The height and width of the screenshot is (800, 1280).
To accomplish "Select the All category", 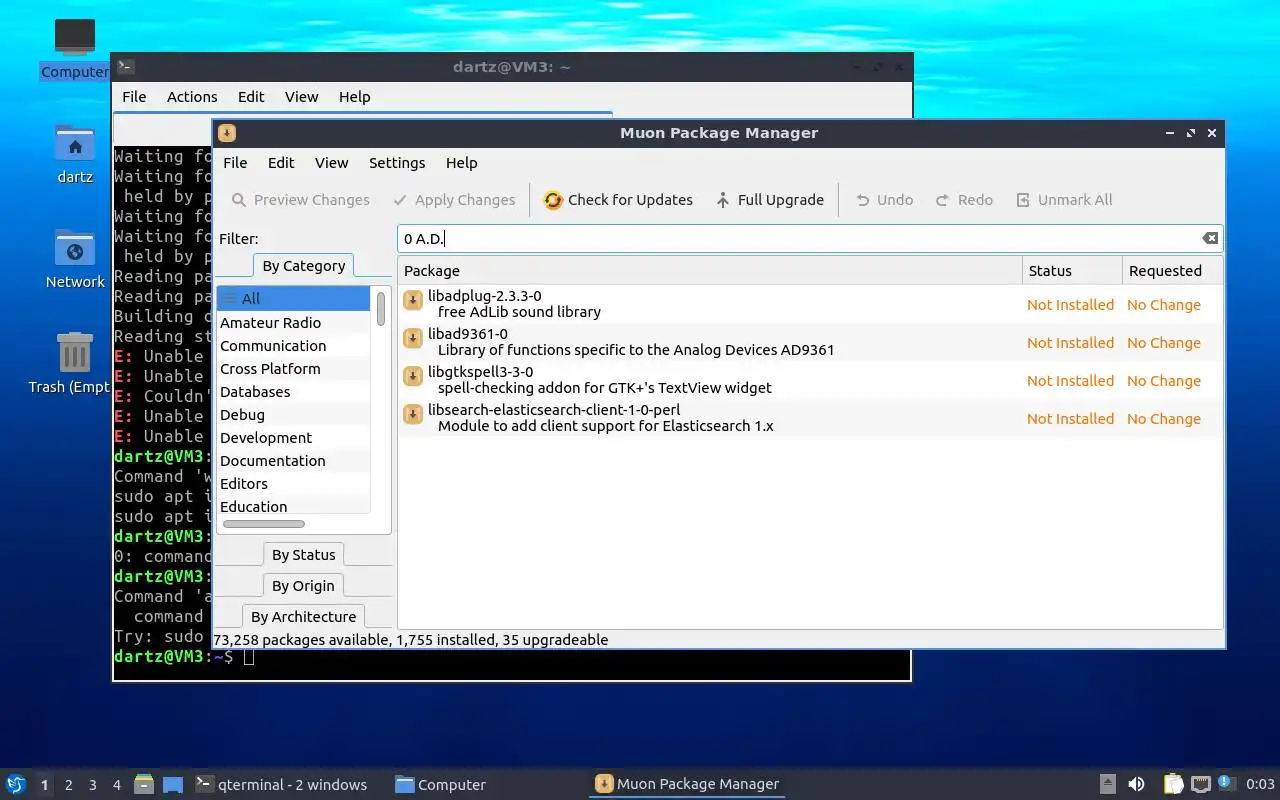I will 294,299.
